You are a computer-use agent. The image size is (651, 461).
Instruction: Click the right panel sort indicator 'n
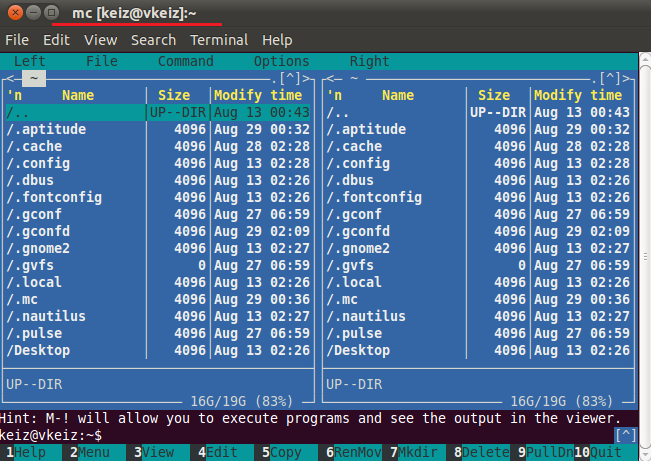click(334, 96)
